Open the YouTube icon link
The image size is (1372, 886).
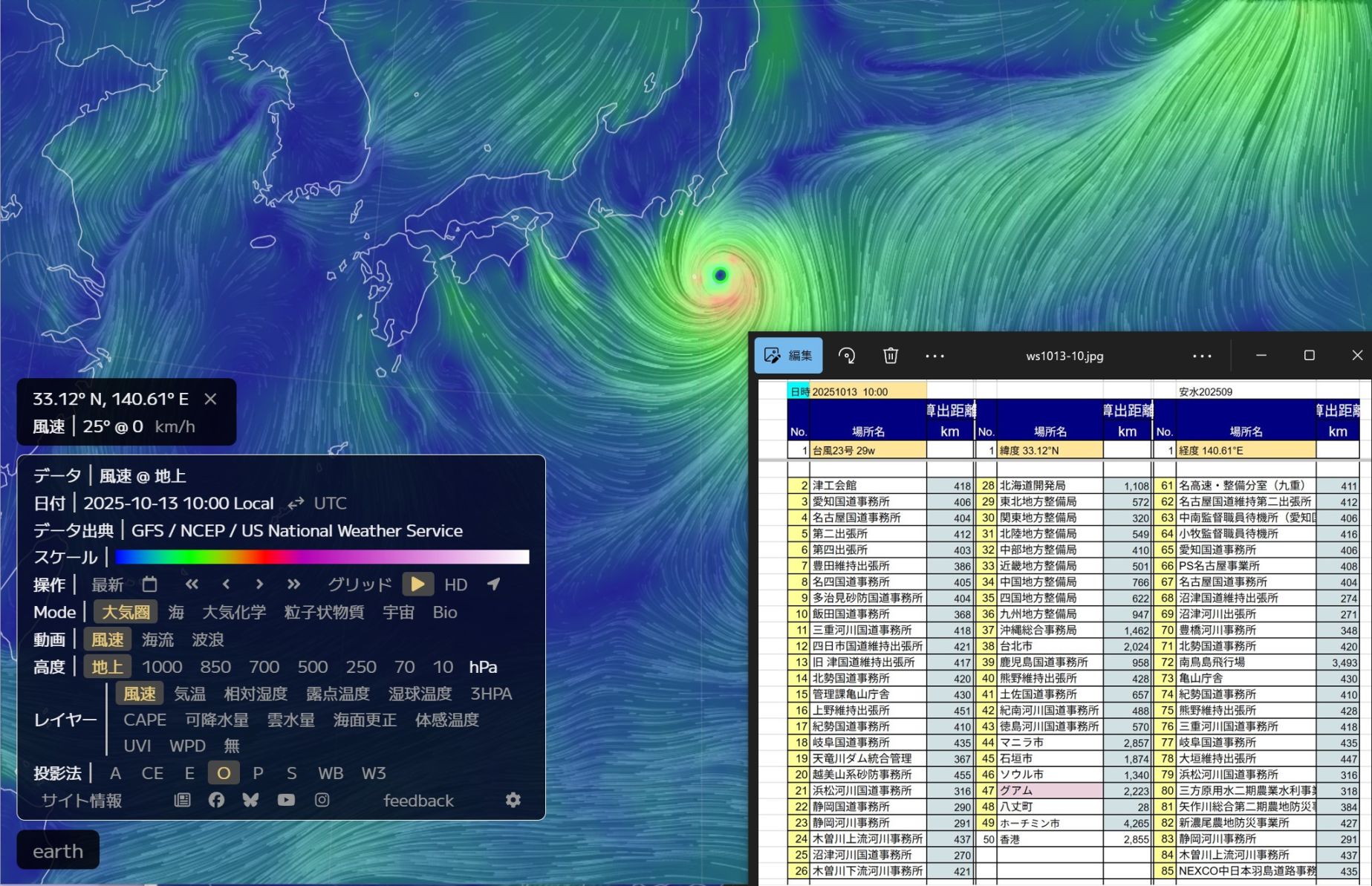tap(286, 800)
